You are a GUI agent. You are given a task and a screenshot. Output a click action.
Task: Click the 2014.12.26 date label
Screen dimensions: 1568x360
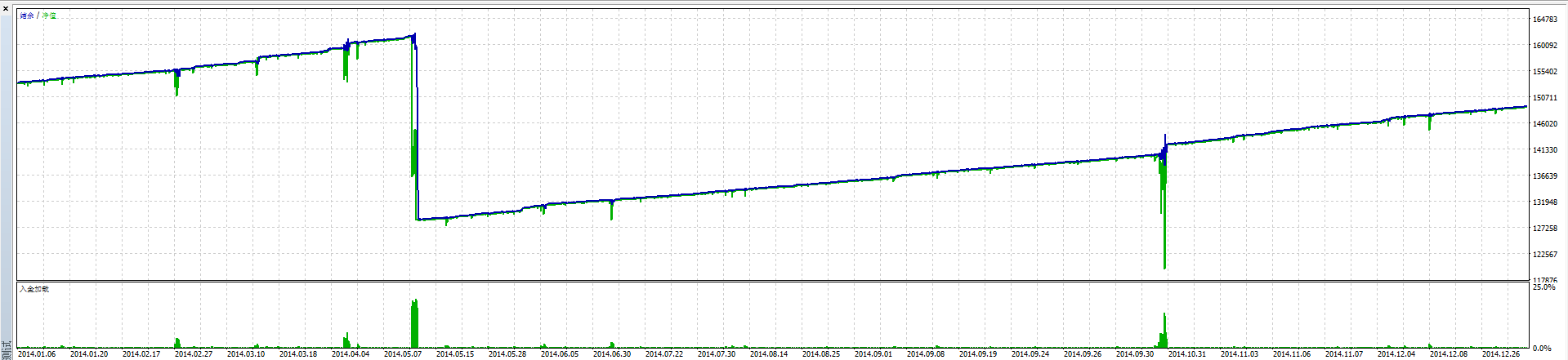click(1501, 354)
